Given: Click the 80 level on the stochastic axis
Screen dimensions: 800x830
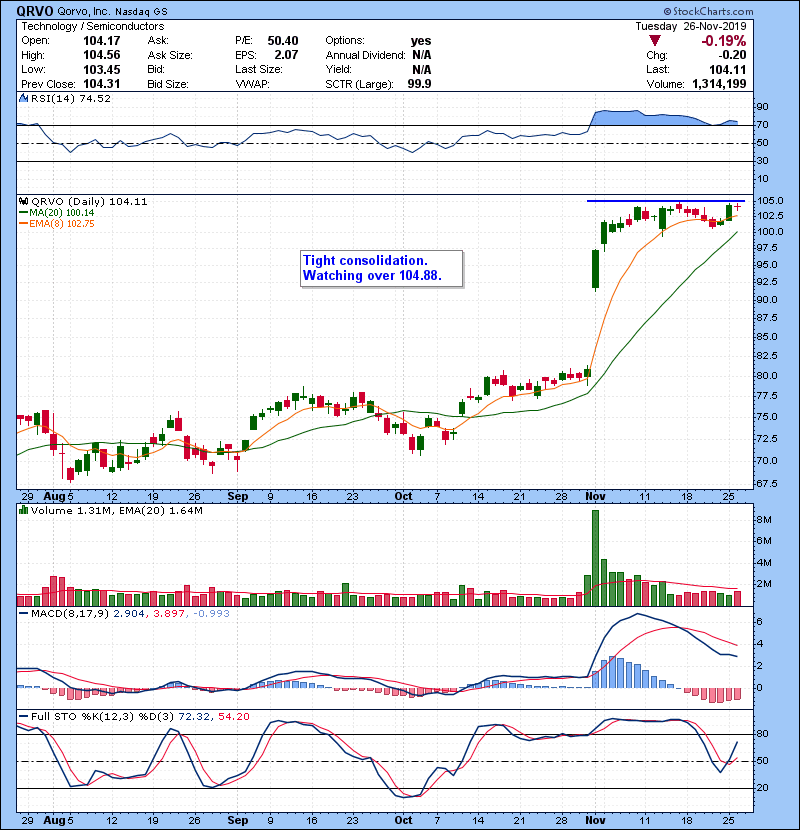Looking at the screenshot, I should pyautogui.click(x=763, y=734).
